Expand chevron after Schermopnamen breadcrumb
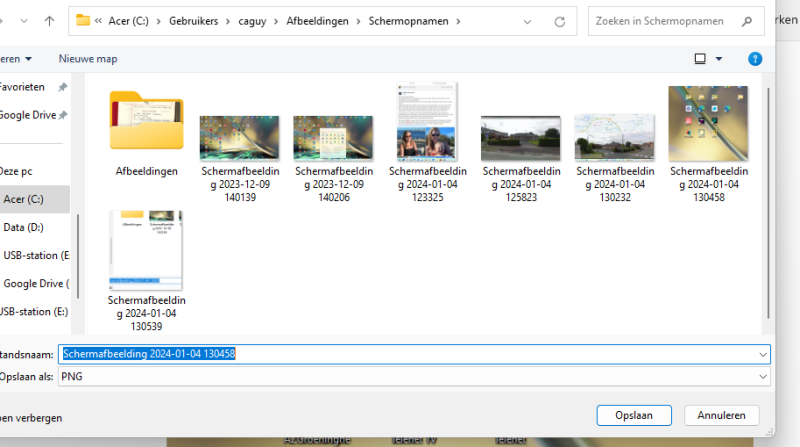The width and height of the screenshot is (800, 447). coord(458,21)
